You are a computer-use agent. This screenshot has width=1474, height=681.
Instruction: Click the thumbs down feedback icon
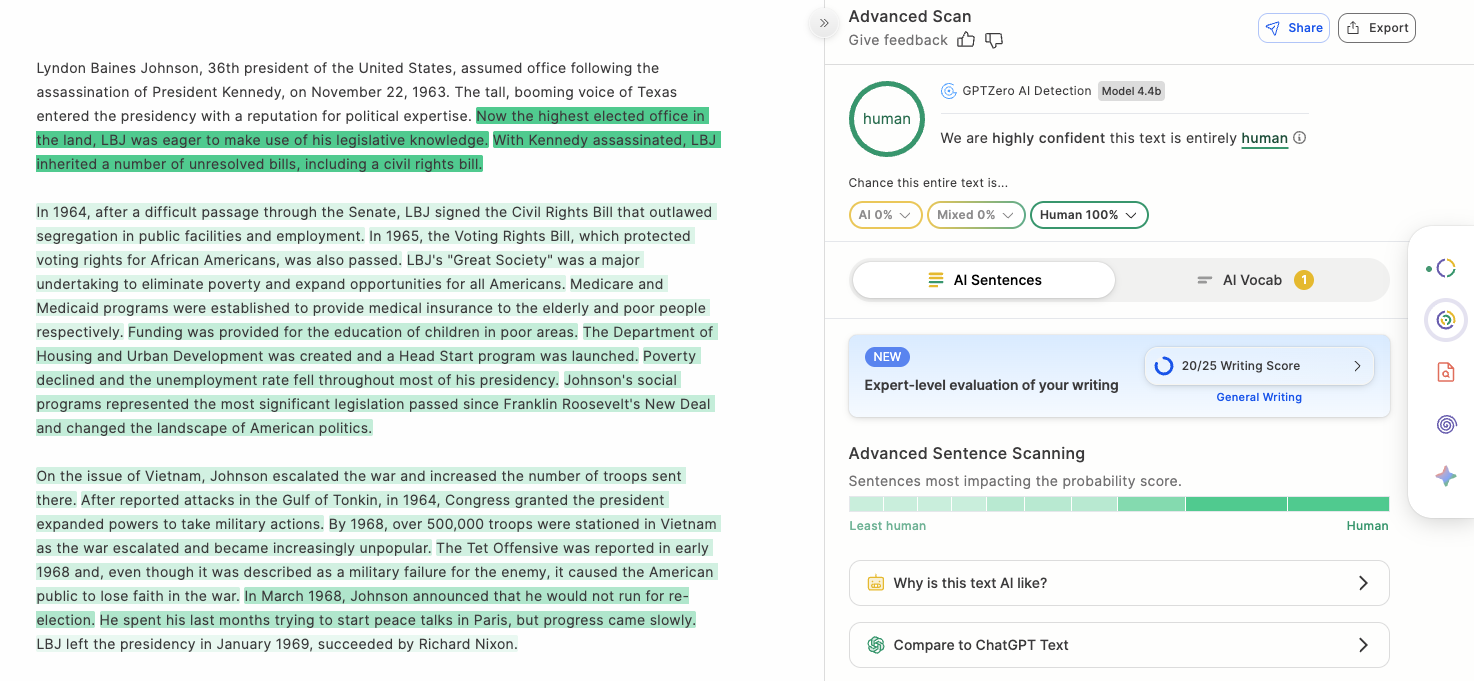[x=994, y=40]
